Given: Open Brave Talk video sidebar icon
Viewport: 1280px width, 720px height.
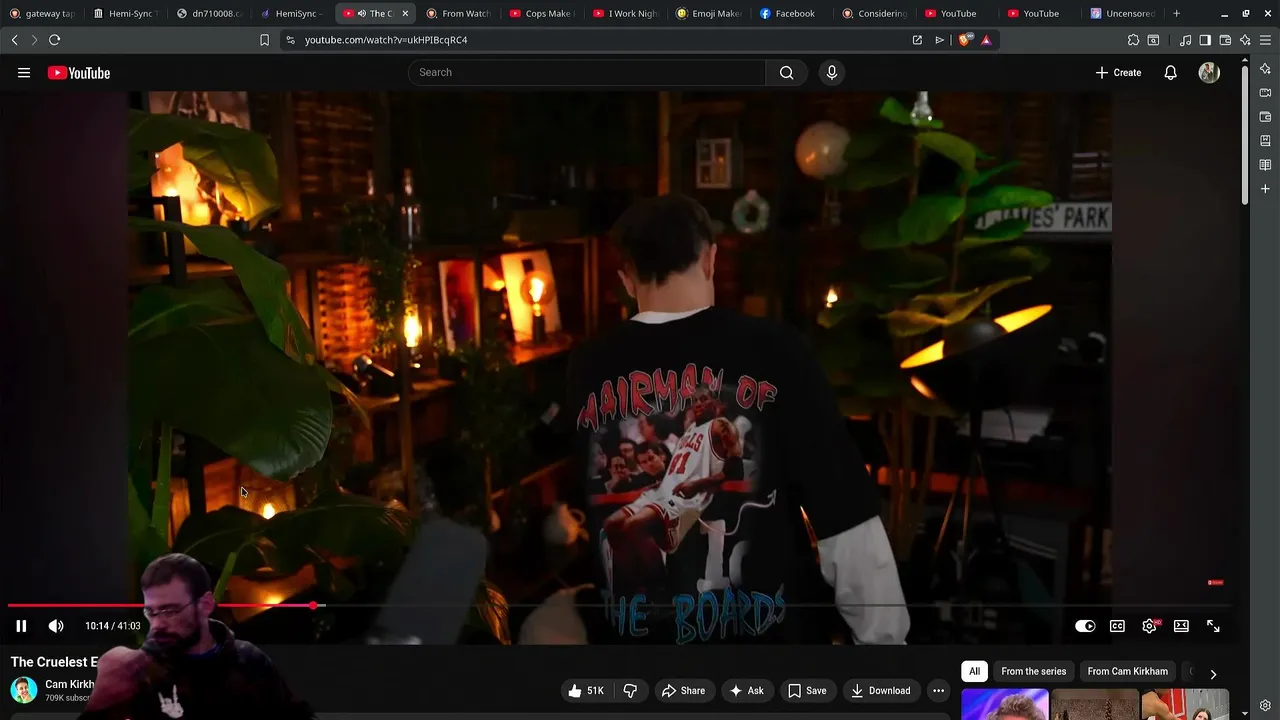Looking at the screenshot, I should click(1265, 93).
